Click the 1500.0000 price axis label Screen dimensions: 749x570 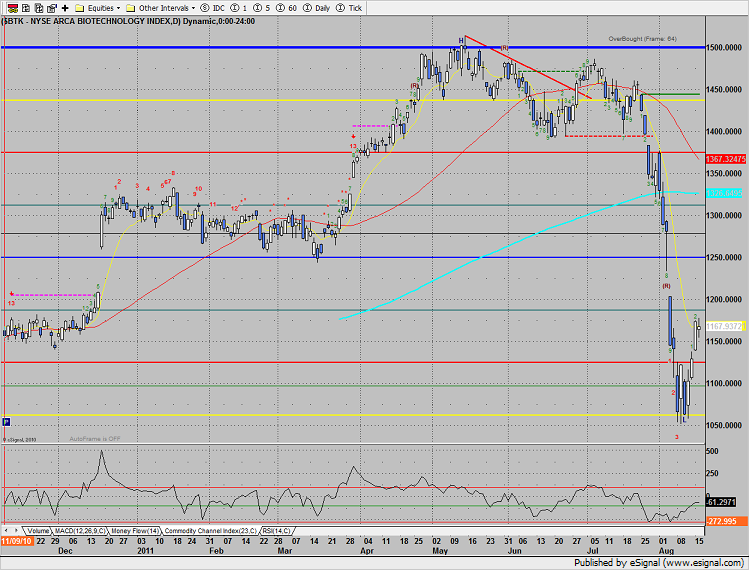(x=724, y=47)
